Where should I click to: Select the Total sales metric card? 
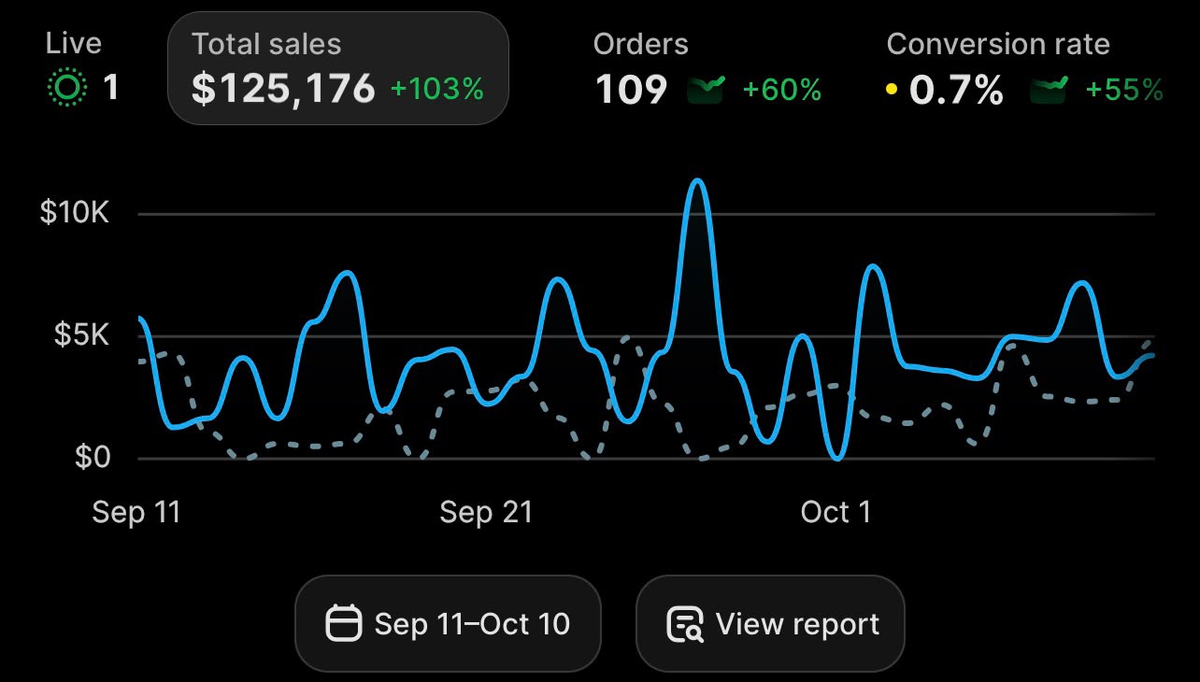[x=338, y=68]
